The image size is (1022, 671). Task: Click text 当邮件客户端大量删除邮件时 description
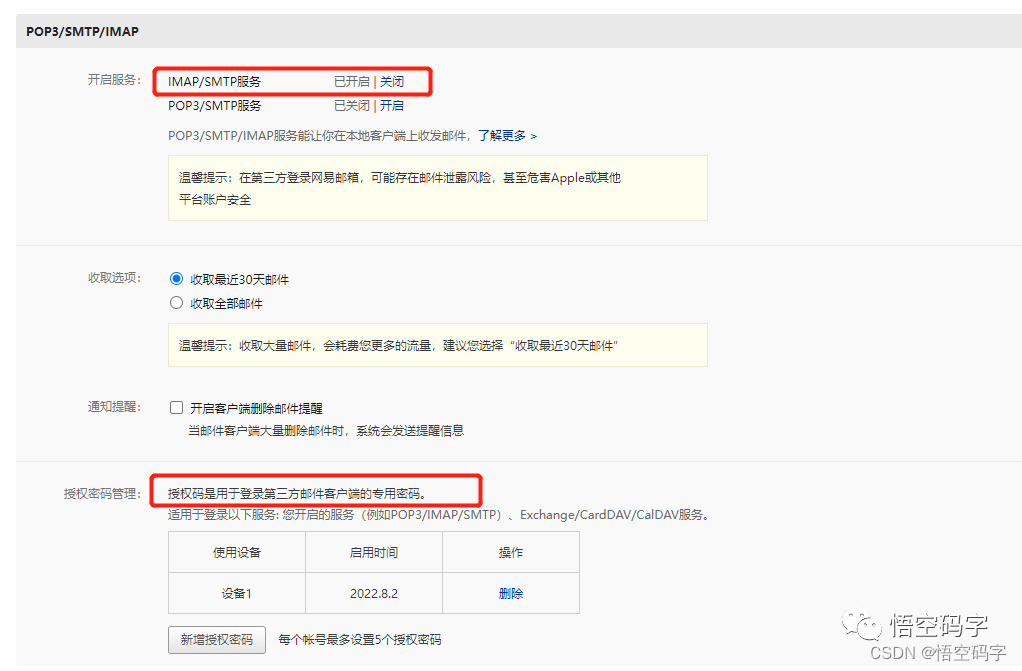(326, 430)
